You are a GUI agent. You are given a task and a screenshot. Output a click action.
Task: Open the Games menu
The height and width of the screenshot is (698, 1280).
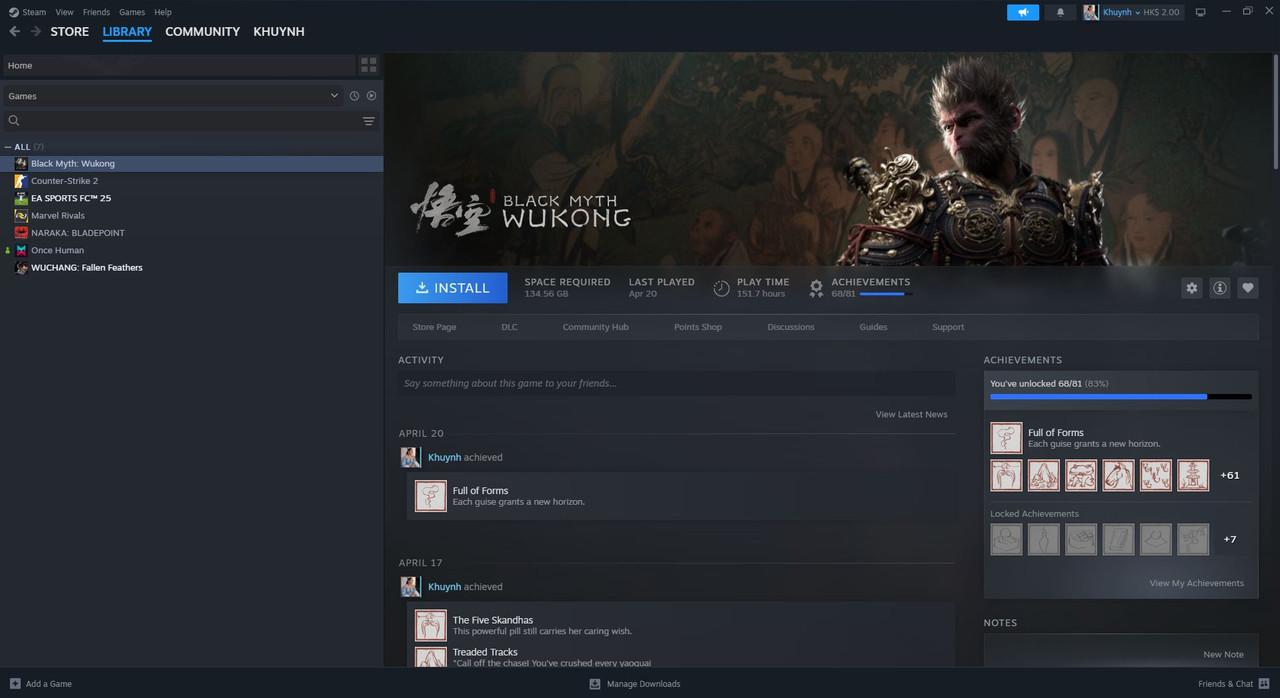pyautogui.click(x=132, y=12)
